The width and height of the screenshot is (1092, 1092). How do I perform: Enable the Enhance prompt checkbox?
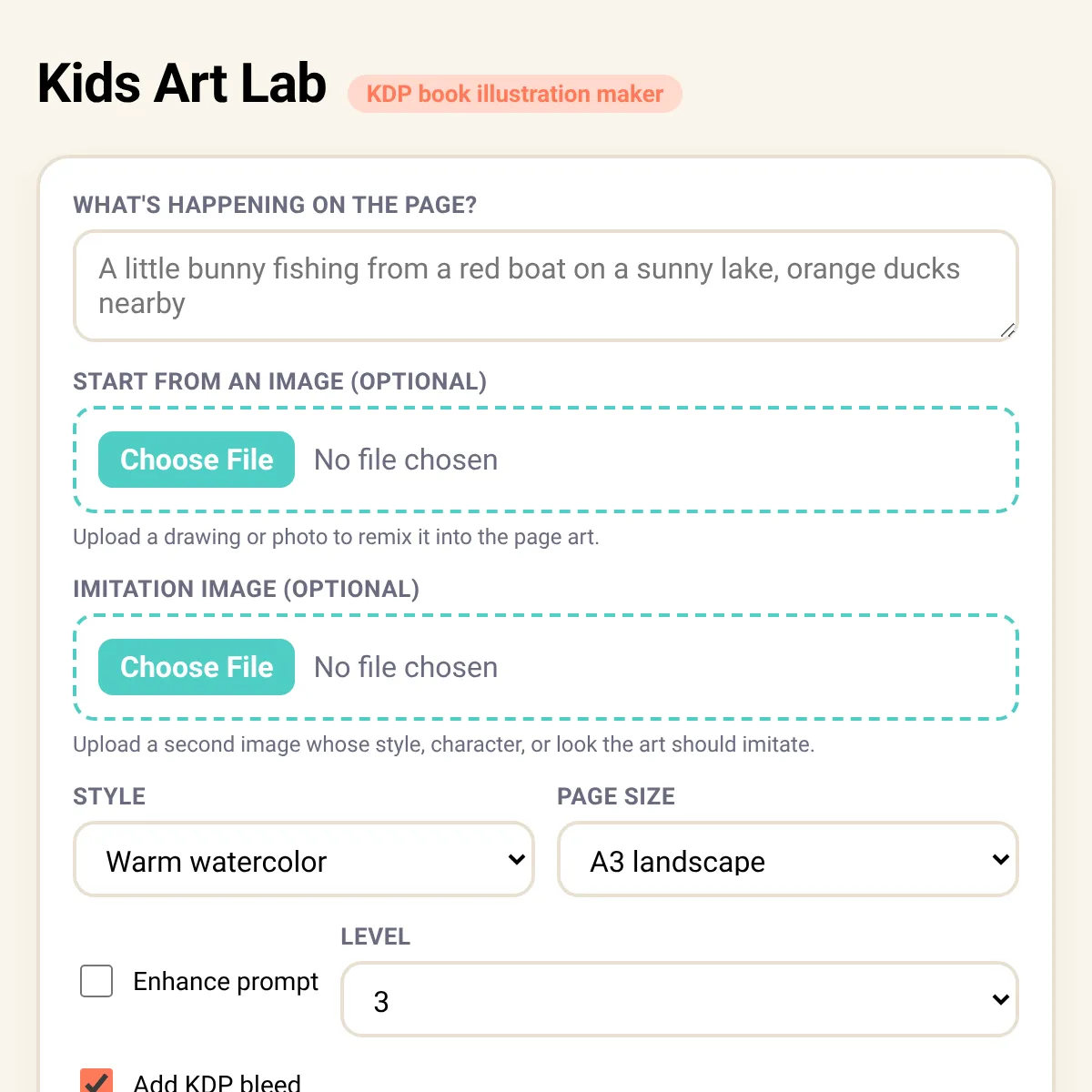(x=96, y=982)
